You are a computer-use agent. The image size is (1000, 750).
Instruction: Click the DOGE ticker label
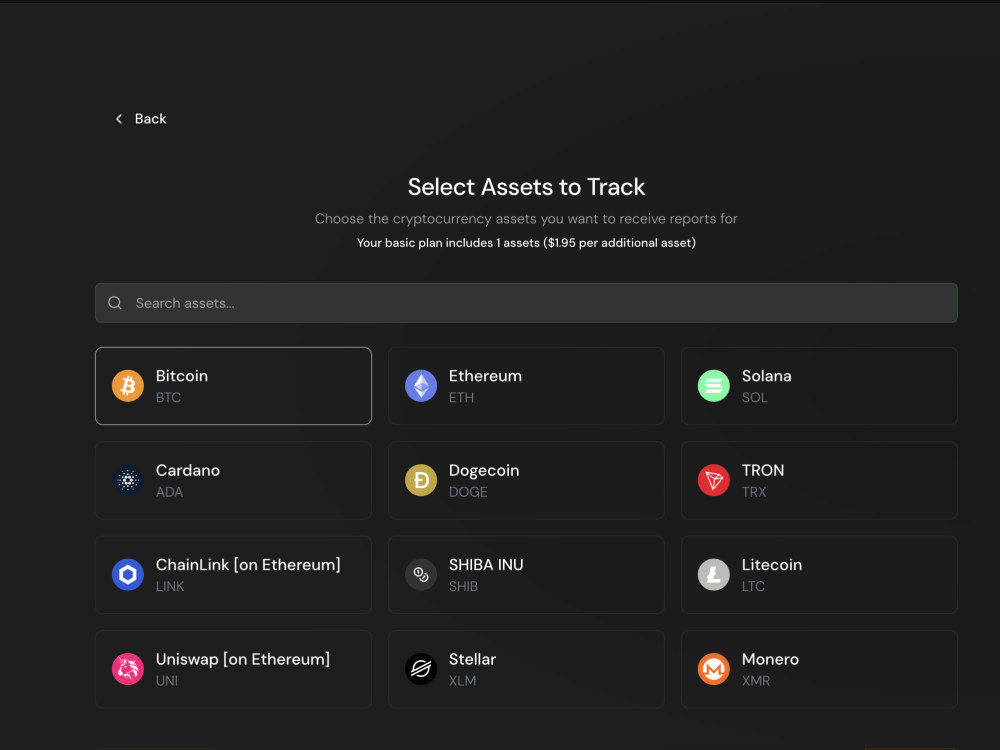[468, 492]
